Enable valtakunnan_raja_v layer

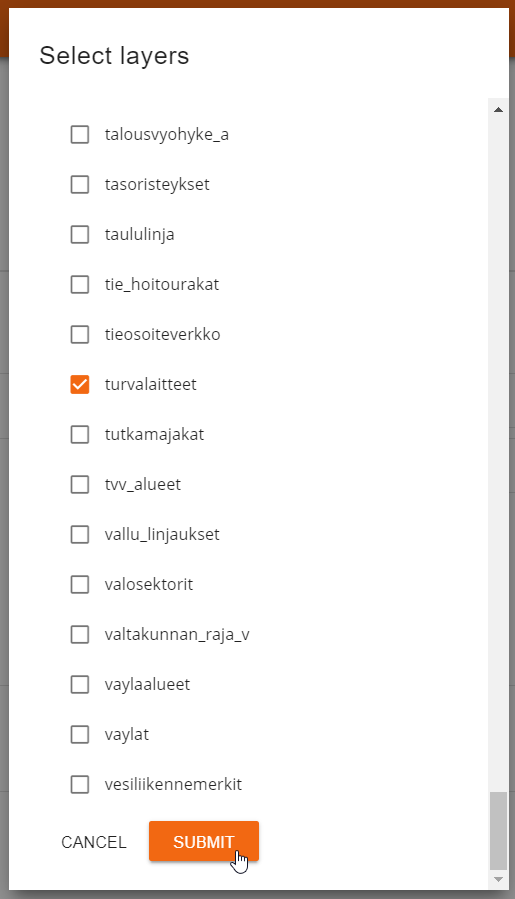(x=80, y=634)
